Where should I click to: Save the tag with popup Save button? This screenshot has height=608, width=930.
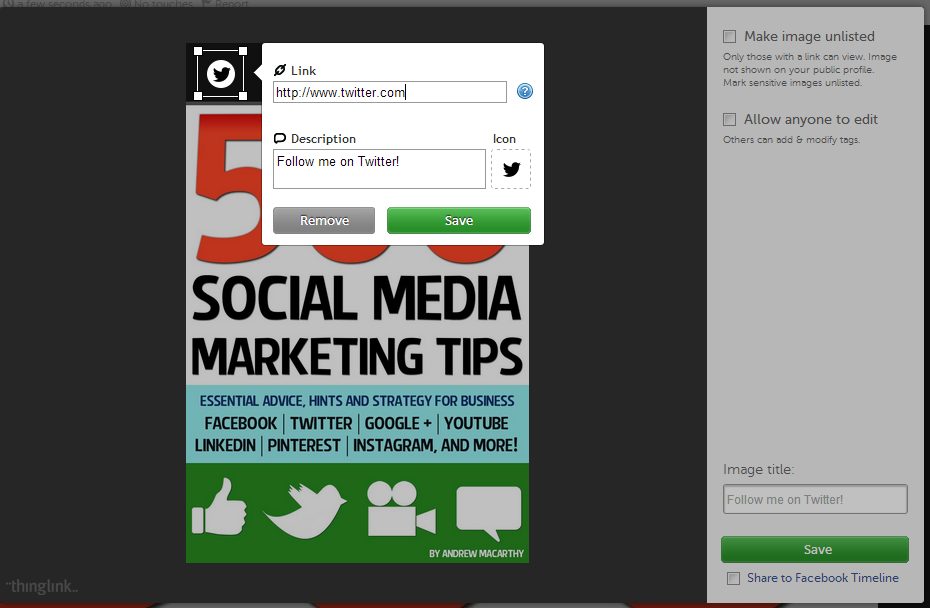(x=458, y=221)
